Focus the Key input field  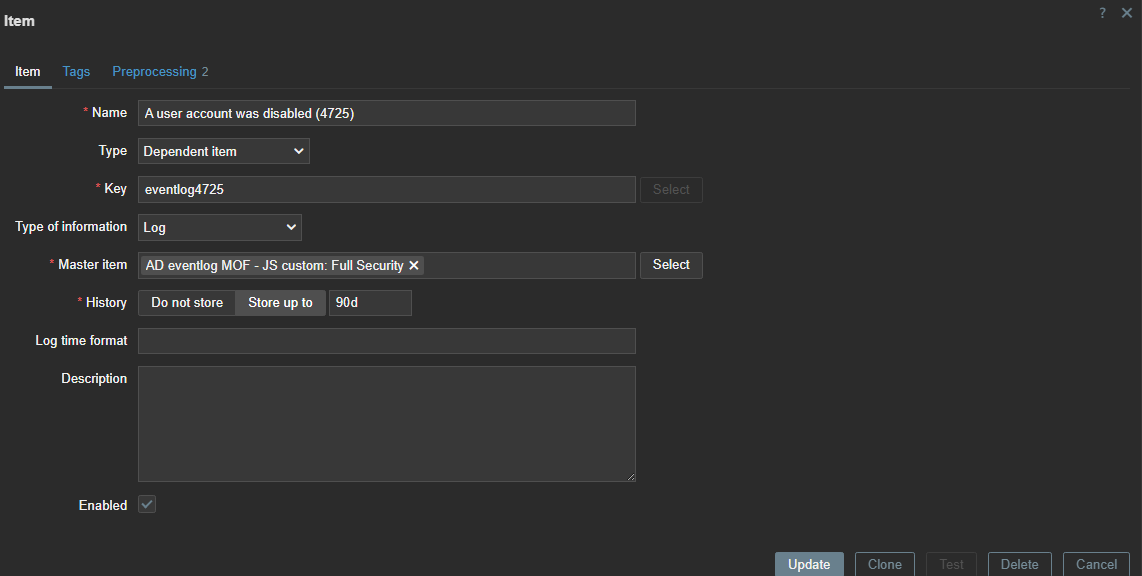(386, 189)
